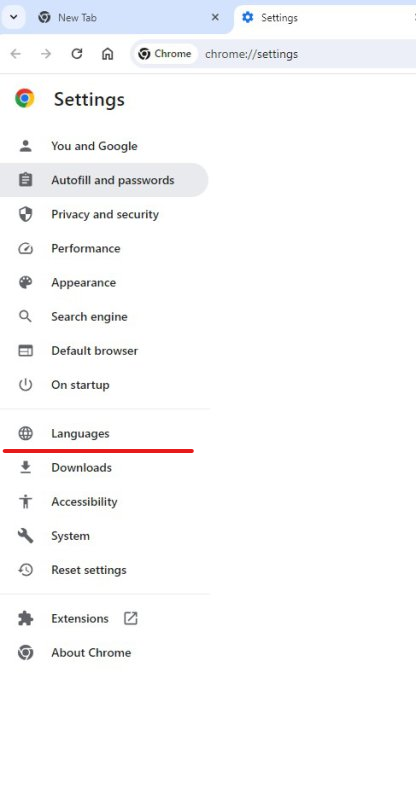Viewport: 416px width, 800px height.
Task: Select Privacy and security section
Action: [x=105, y=214]
